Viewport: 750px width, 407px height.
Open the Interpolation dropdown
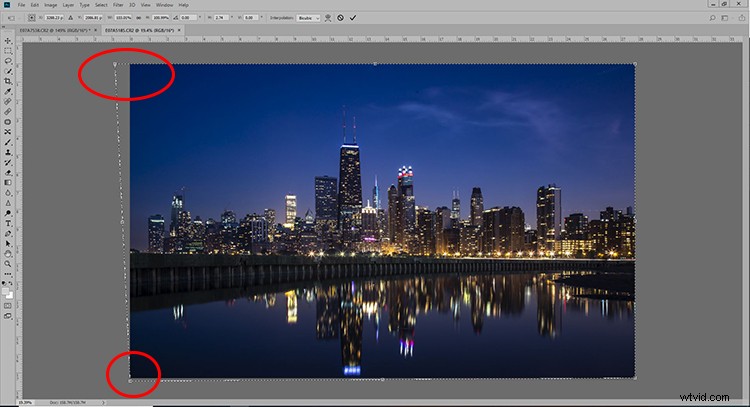click(x=308, y=18)
